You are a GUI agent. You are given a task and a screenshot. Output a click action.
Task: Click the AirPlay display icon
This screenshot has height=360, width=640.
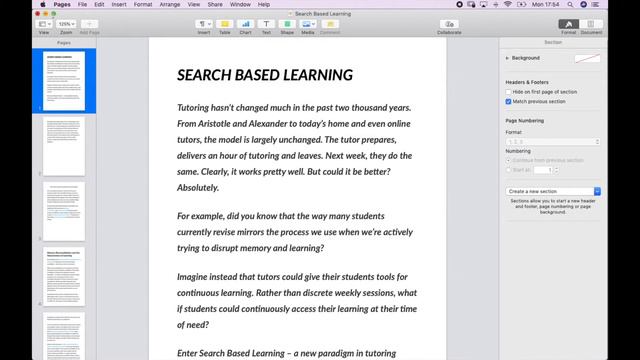point(484,4)
